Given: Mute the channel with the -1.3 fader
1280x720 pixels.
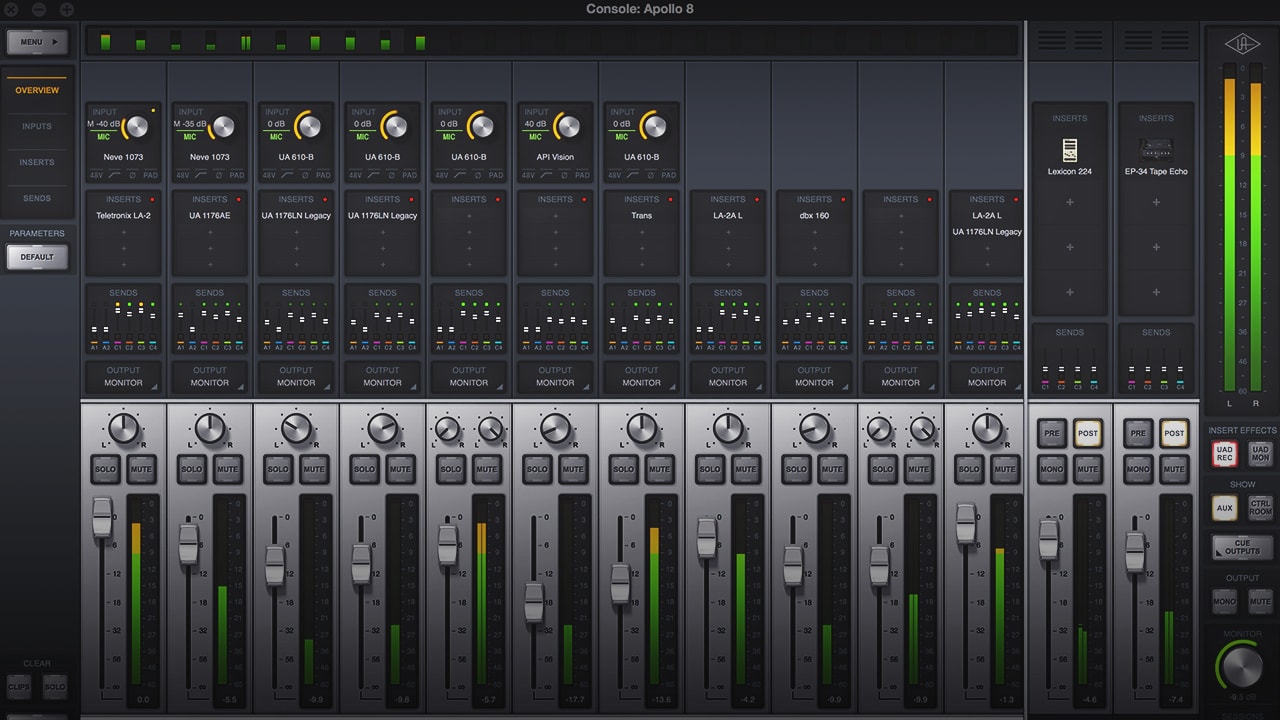Looking at the screenshot, I should tap(1005, 468).
